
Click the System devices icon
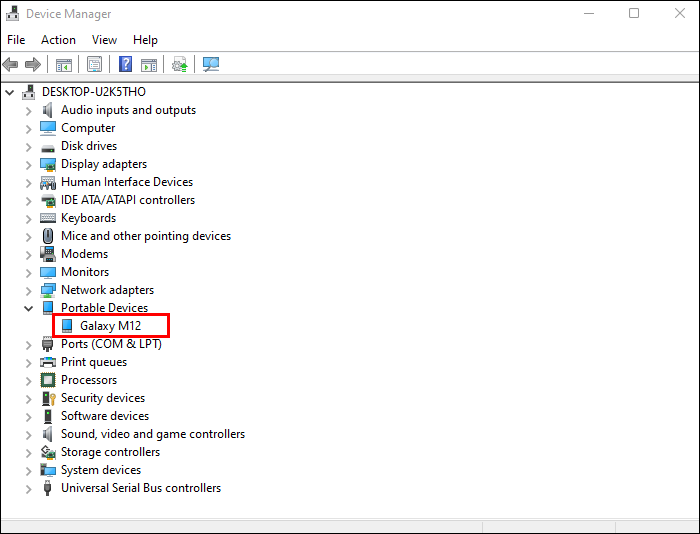point(48,470)
